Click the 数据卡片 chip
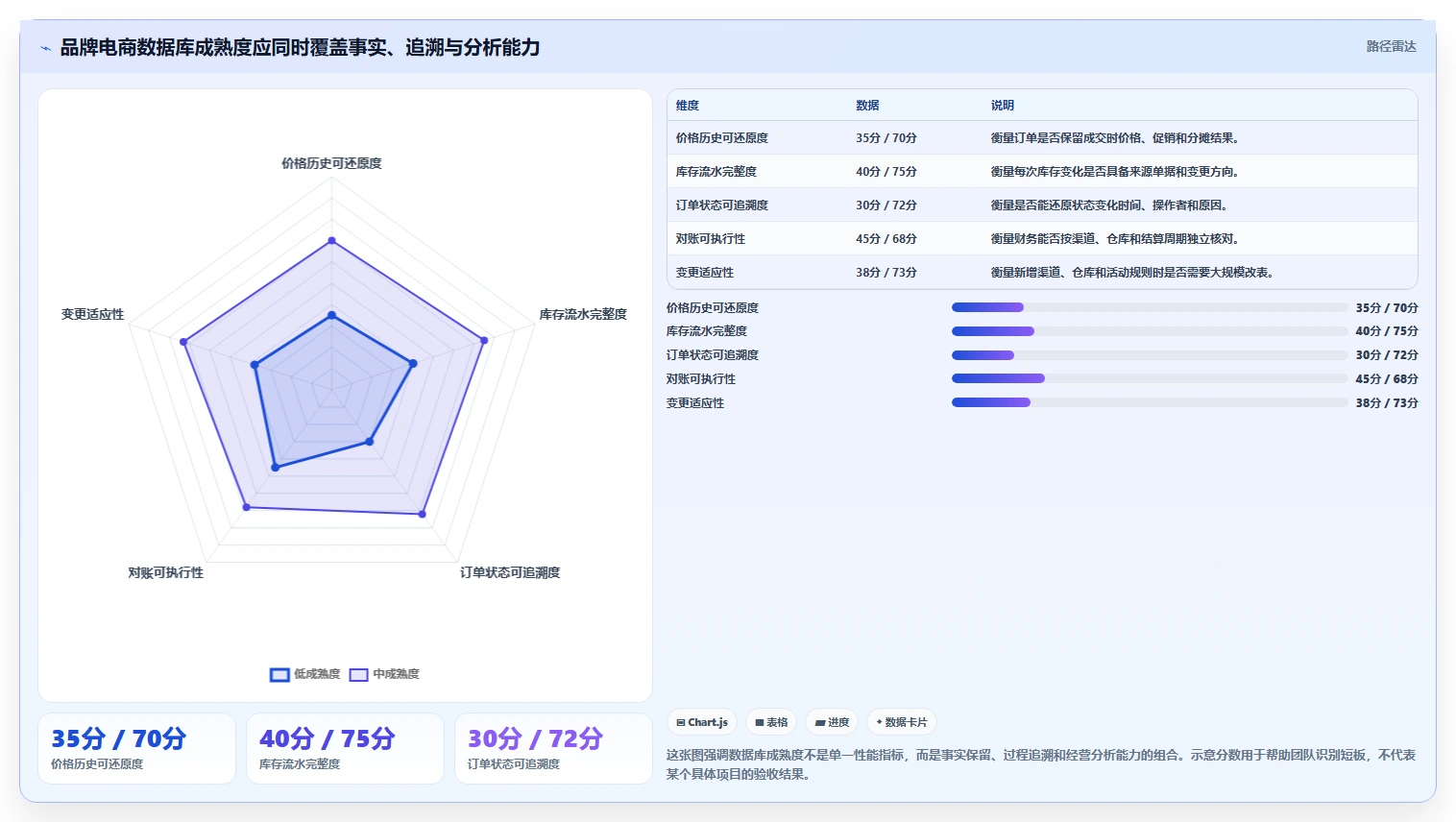This screenshot has width=1456, height=822. click(902, 722)
